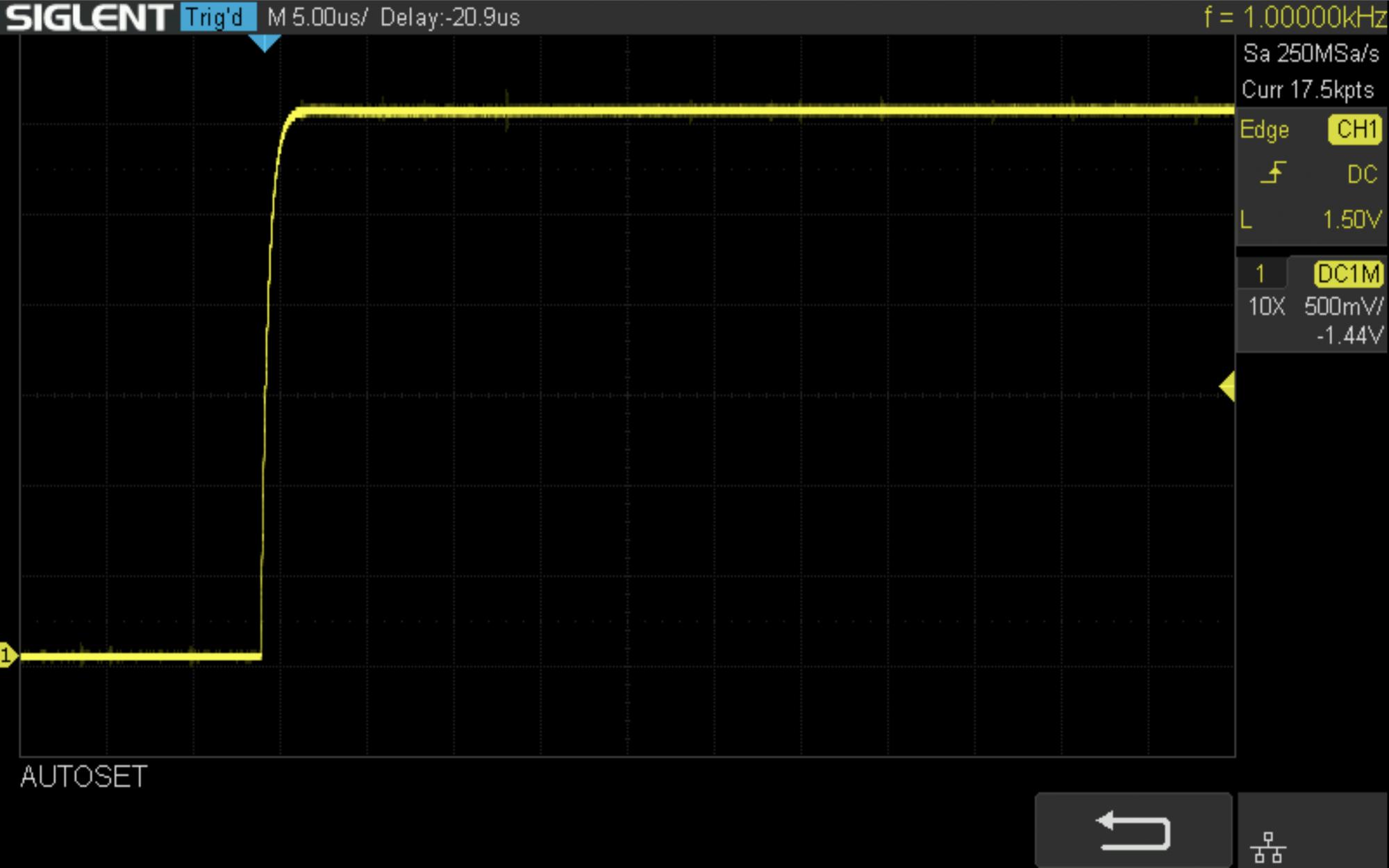Click the network LAN status icon
This screenshot has height=868, width=1389.
[1267, 846]
